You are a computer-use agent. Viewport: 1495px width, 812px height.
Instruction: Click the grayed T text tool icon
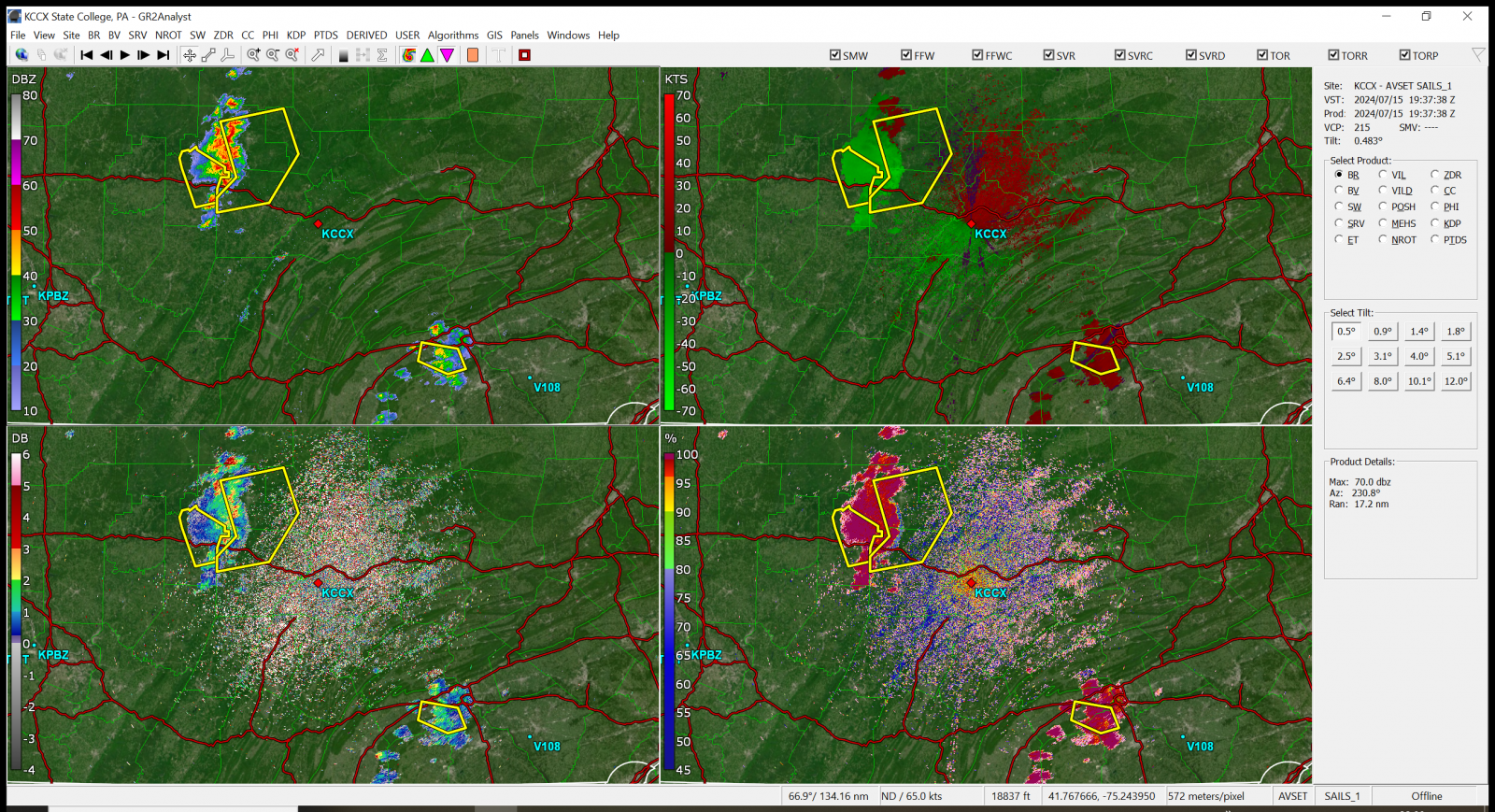[x=499, y=55]
